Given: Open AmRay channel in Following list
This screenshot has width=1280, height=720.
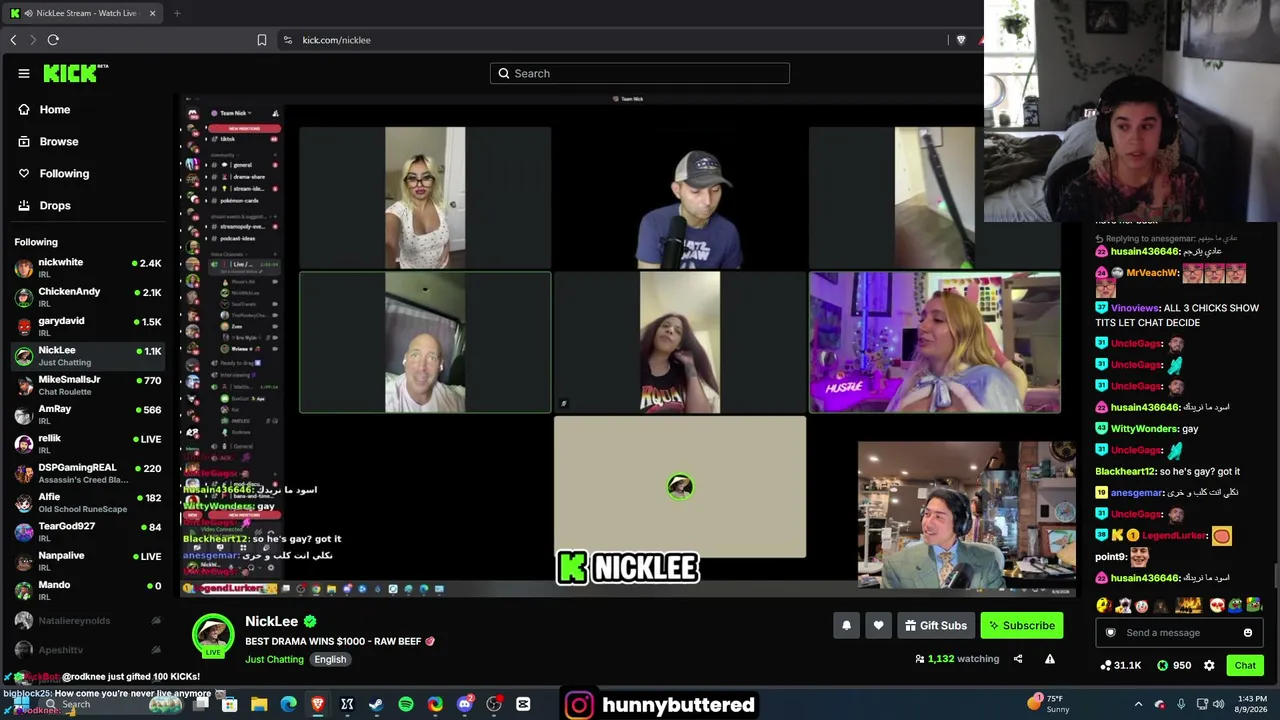Looking at the screenshot, I should click(x=88, y=414).
